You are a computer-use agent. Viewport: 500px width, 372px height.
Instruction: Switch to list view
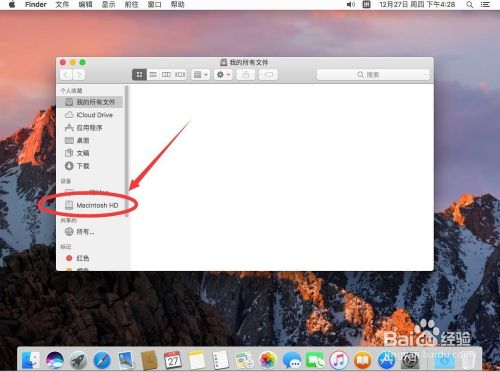pos(153,75)
